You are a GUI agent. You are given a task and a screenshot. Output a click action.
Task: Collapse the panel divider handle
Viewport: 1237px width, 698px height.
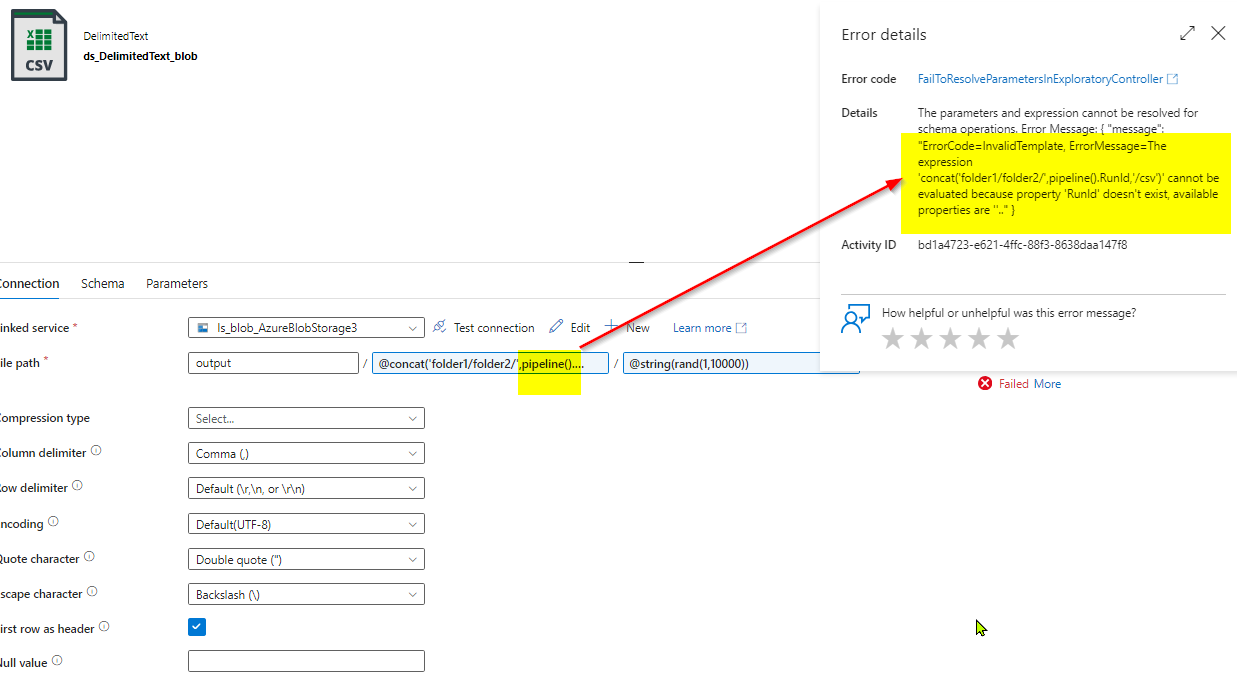coord(636,262)
